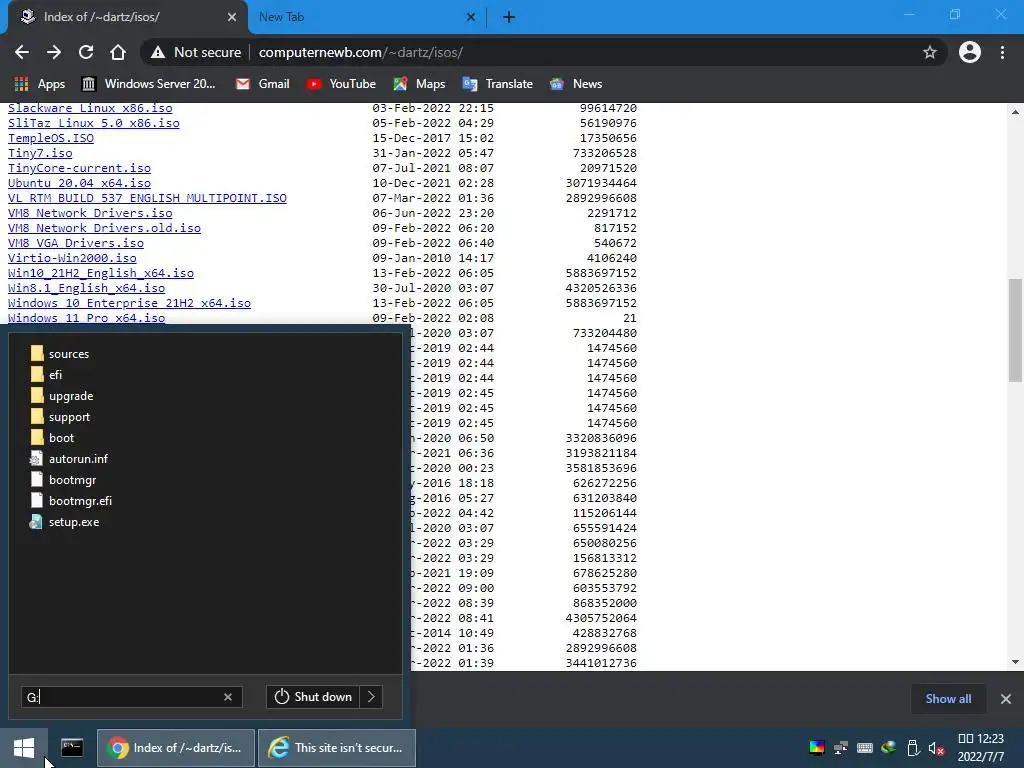Click the network tray icon

(841, 748)
